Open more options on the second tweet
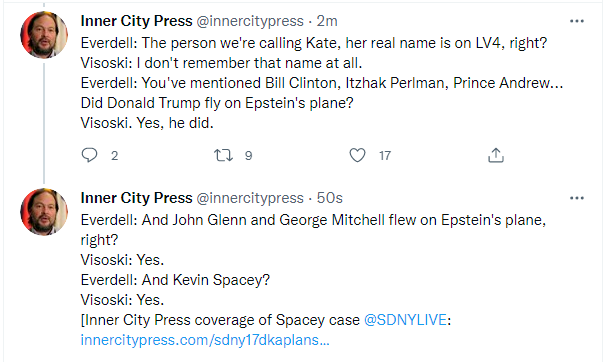Viewport: 608px width, 362px height. 577,198
